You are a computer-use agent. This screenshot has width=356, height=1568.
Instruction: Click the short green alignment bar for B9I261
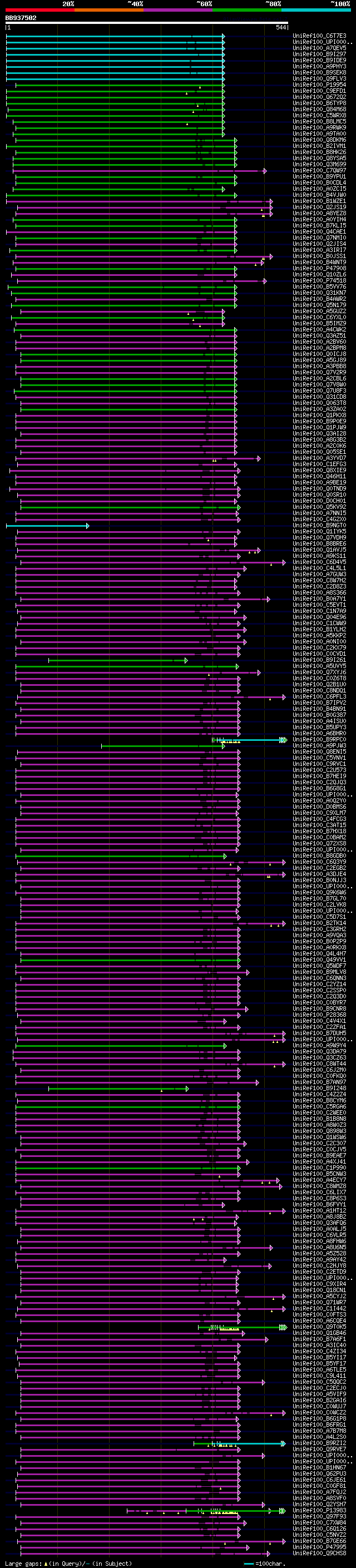pyautogui.click(x=118, y=660)
